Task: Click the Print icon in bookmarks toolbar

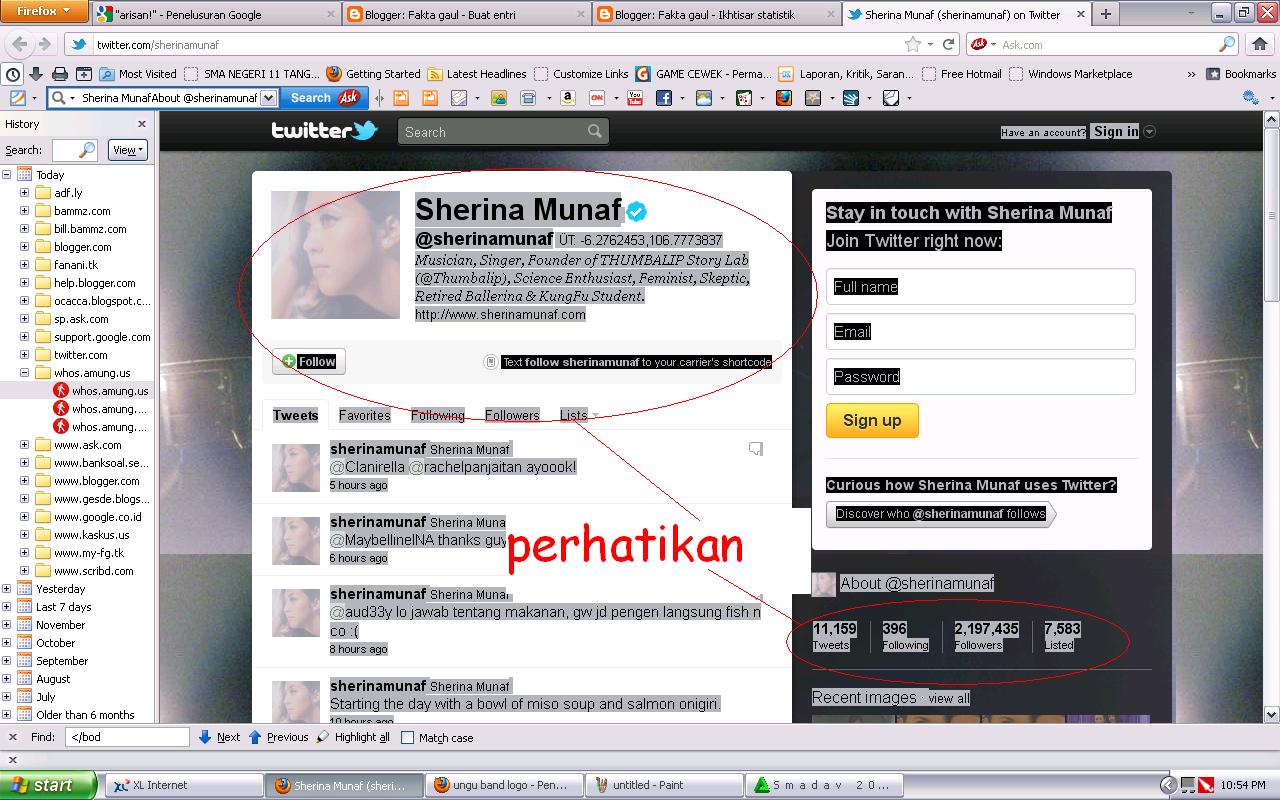Action: (60, 74)
